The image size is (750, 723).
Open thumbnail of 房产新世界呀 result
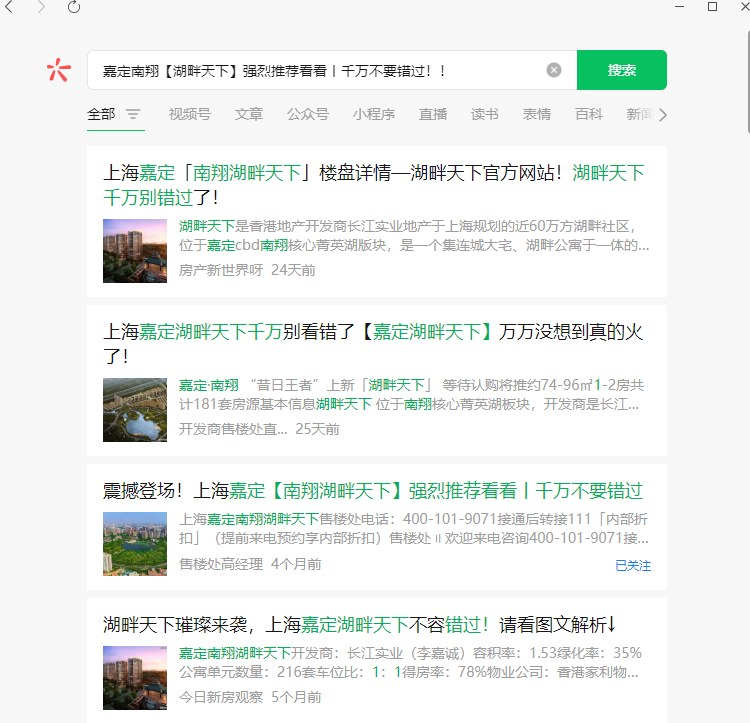(135, 251)
